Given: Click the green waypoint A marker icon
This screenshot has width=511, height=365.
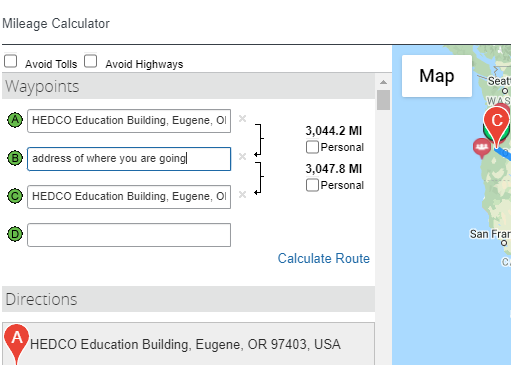Looking at the screenshot, I should (x=15, y=120).
